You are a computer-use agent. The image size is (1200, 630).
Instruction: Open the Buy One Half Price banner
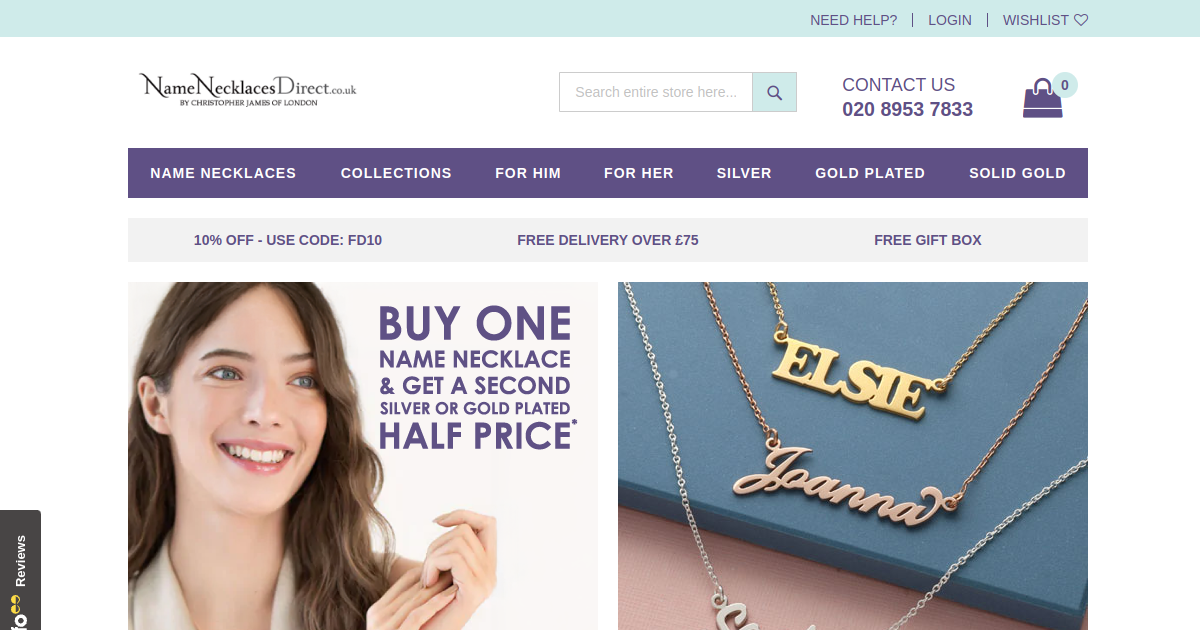pyautogui.click(x=363, y=456)
